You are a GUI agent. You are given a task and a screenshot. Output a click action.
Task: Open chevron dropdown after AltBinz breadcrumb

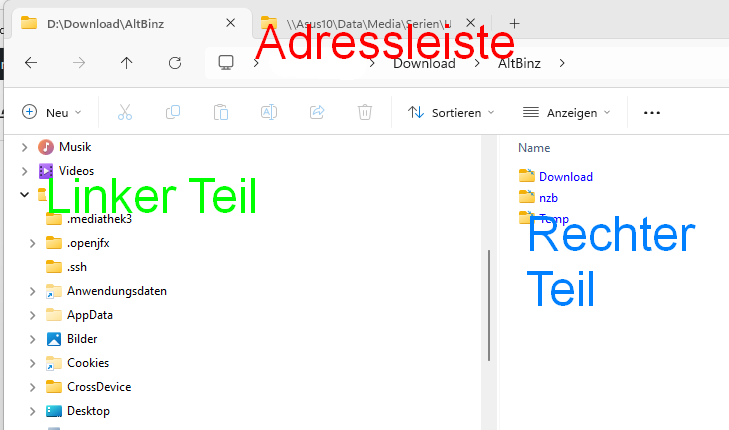[x=562, y=63]
